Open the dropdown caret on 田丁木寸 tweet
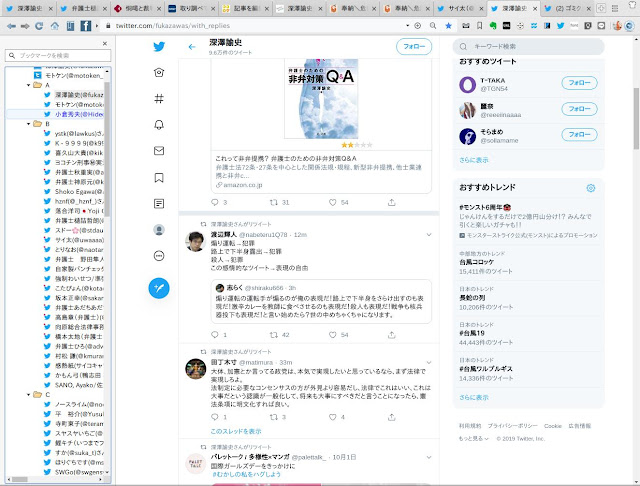Screen dimensions: 640x486 point(429,362)
